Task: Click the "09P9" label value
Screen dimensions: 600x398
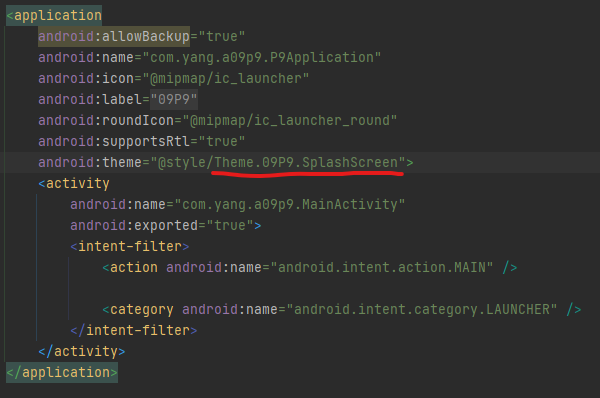Action: tap(174, 100)
